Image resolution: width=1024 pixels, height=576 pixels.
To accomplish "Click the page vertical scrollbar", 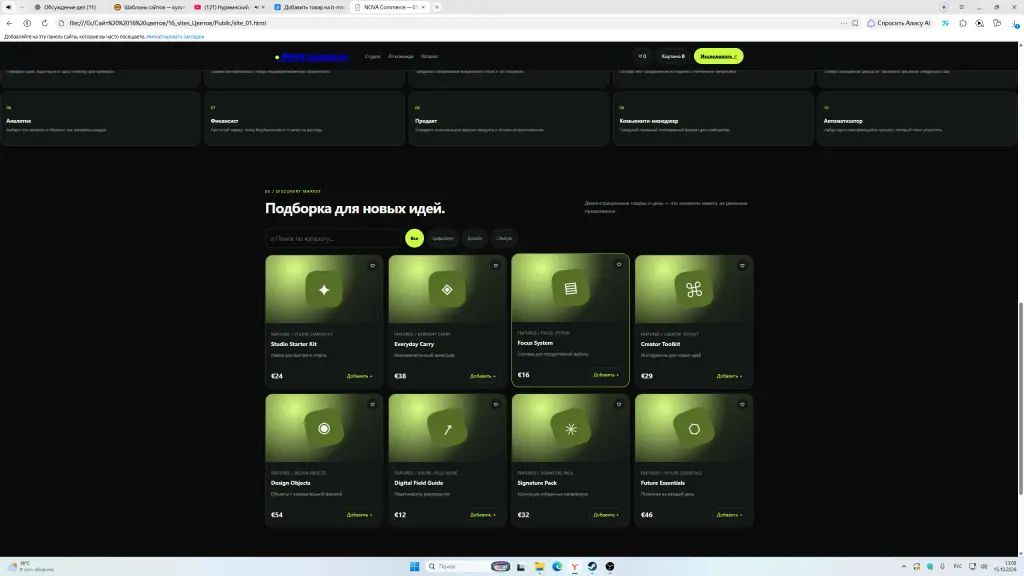I will [x=1020, y=398].
